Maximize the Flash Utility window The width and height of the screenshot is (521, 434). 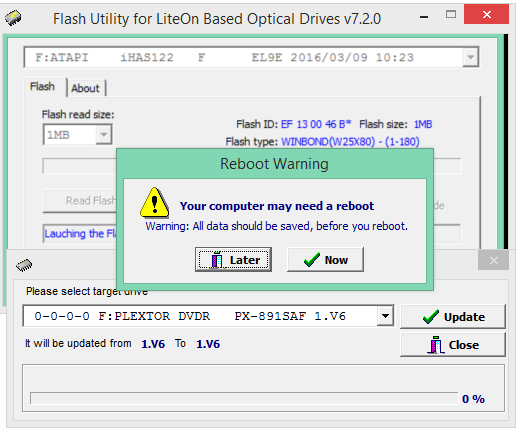tap(451, 14)
